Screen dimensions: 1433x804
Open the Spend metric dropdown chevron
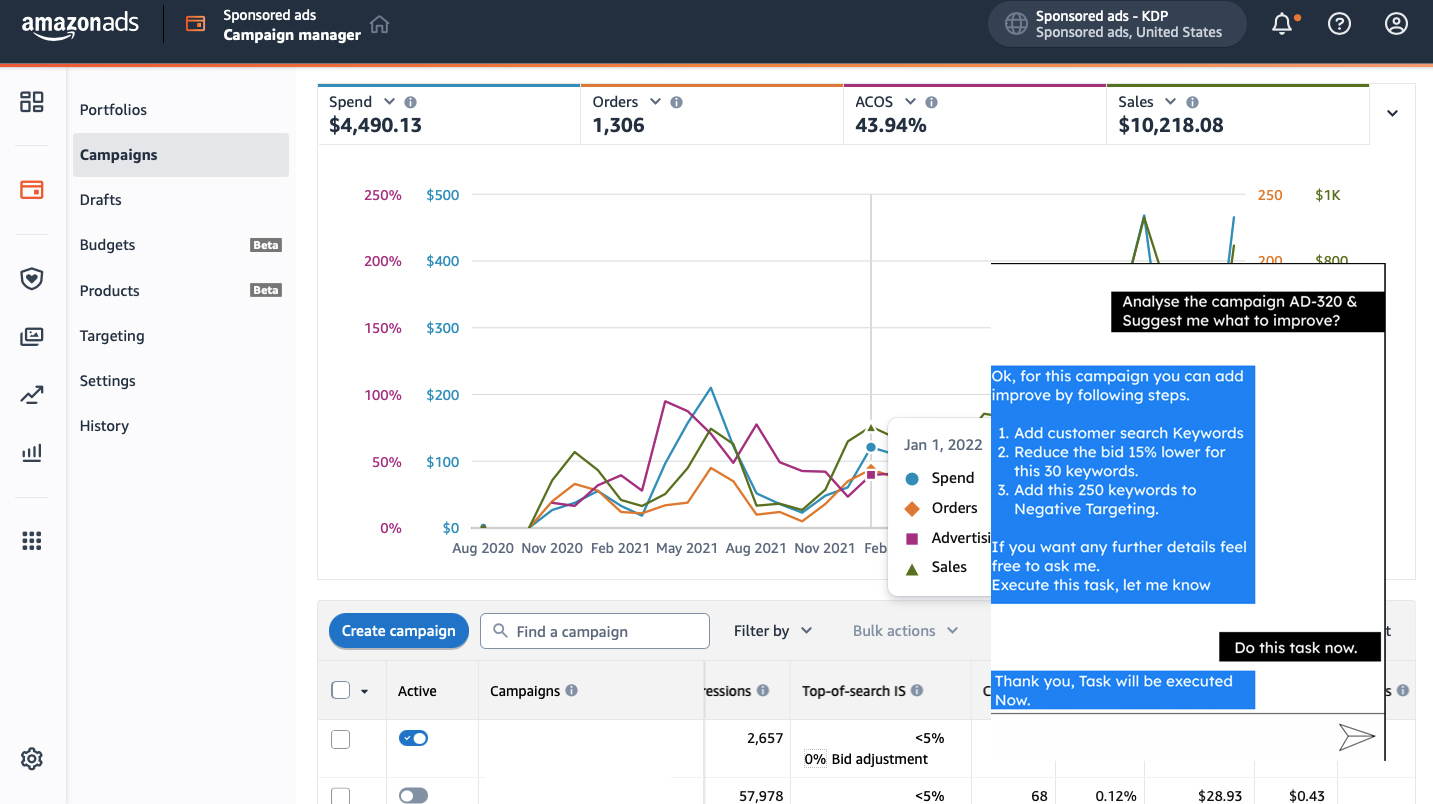coord(389,102)
